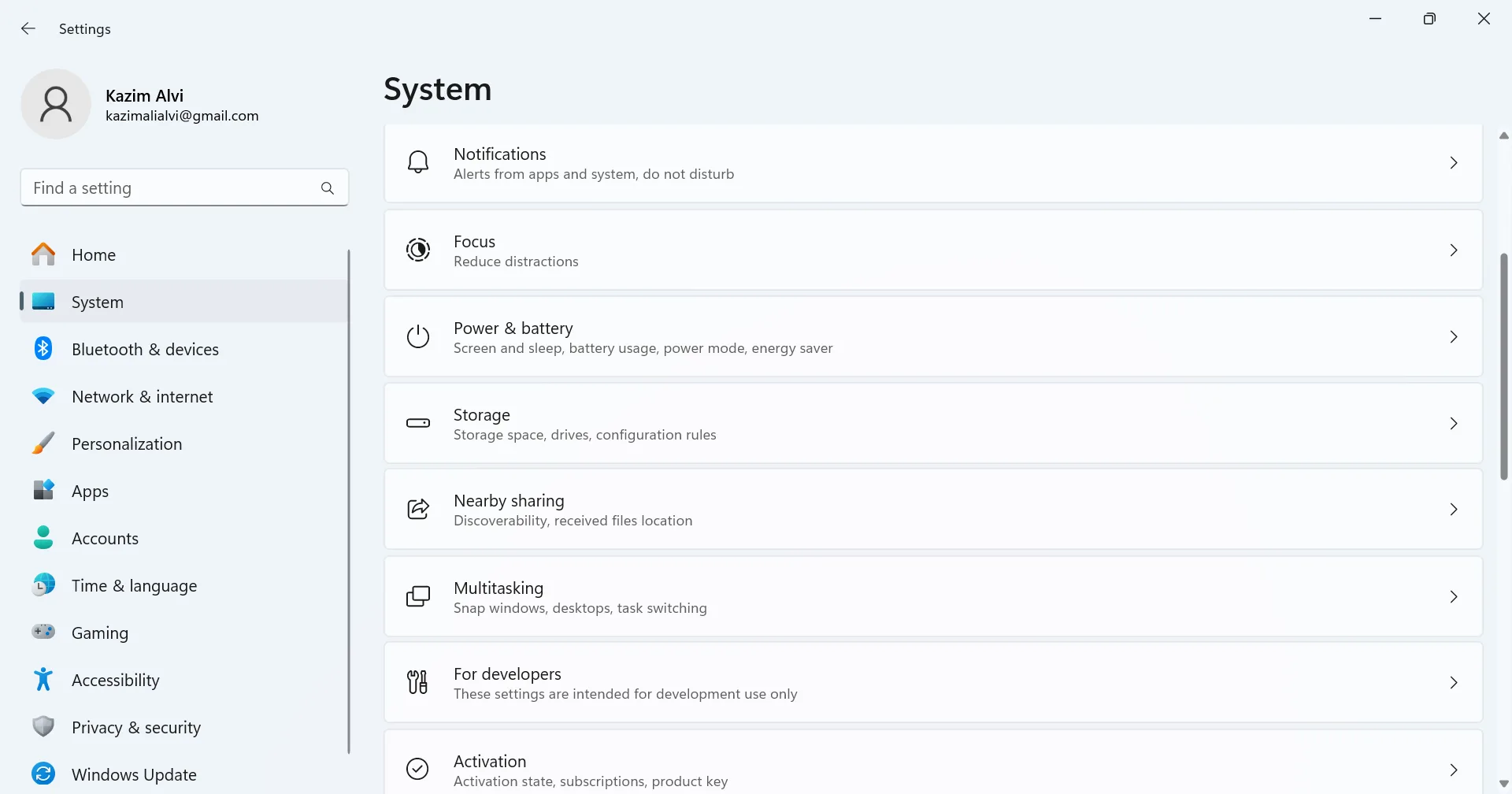Screen dimensions: 1512x794
Task: Click the Apps icon in sidebar
Action: click(x=43, y=491)
